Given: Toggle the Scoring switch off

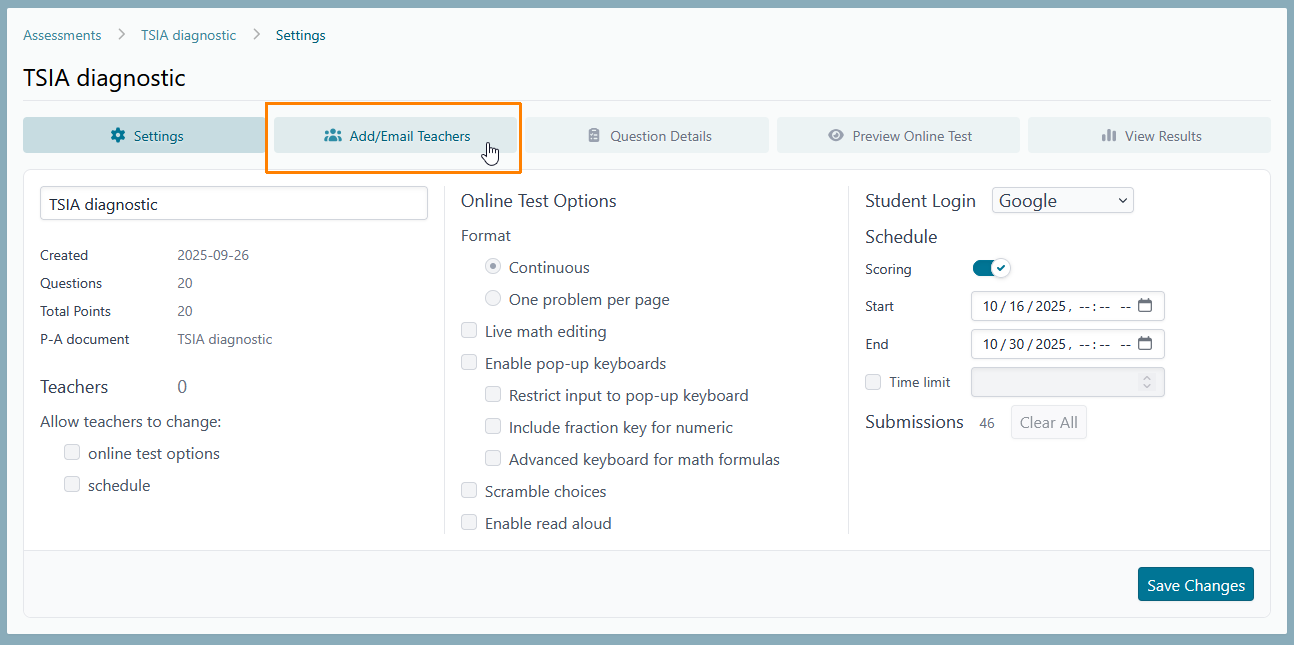Looking at the screenshot, I should [991, 268].
